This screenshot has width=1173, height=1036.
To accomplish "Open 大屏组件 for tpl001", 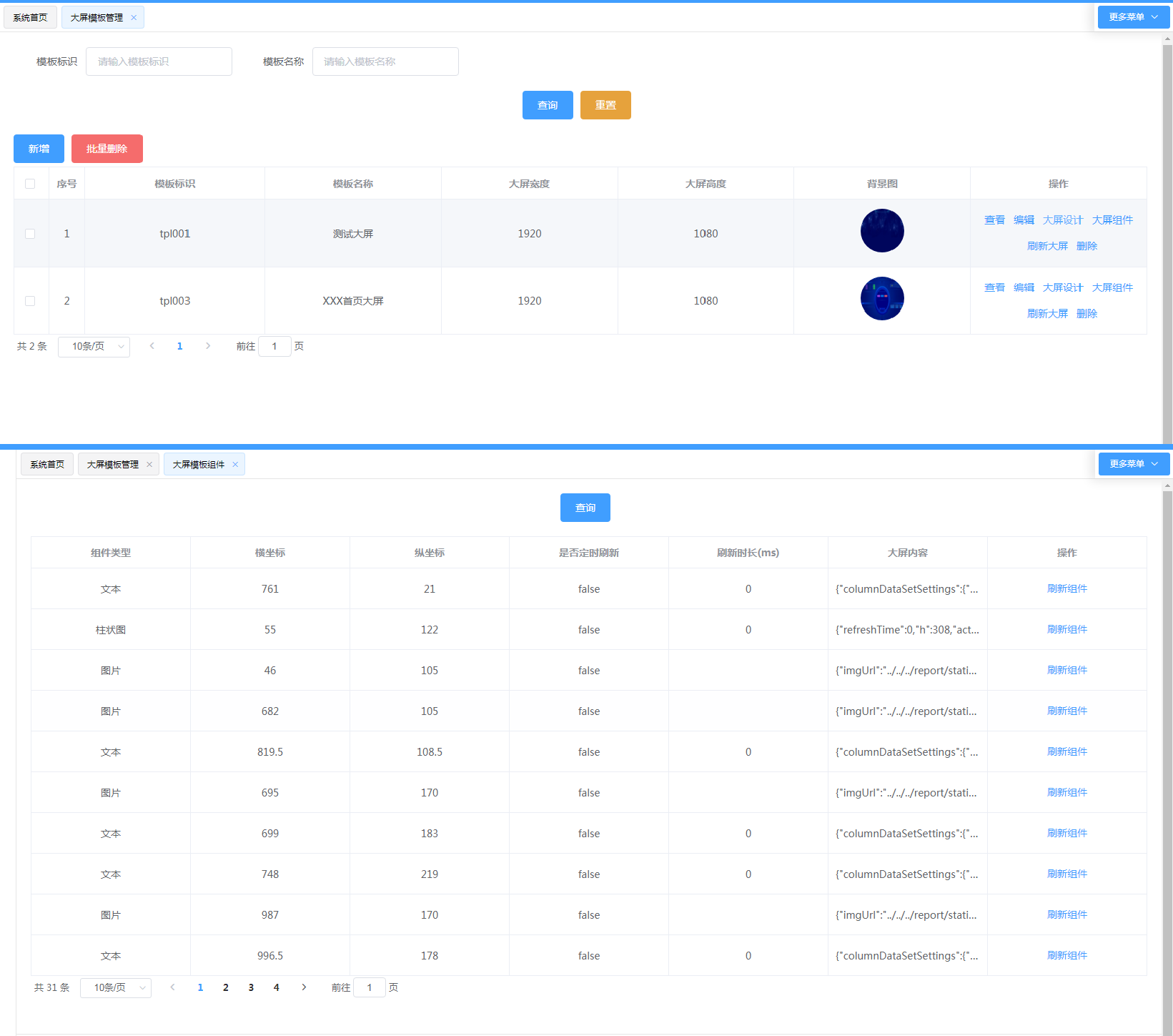I will (1112, 220).
